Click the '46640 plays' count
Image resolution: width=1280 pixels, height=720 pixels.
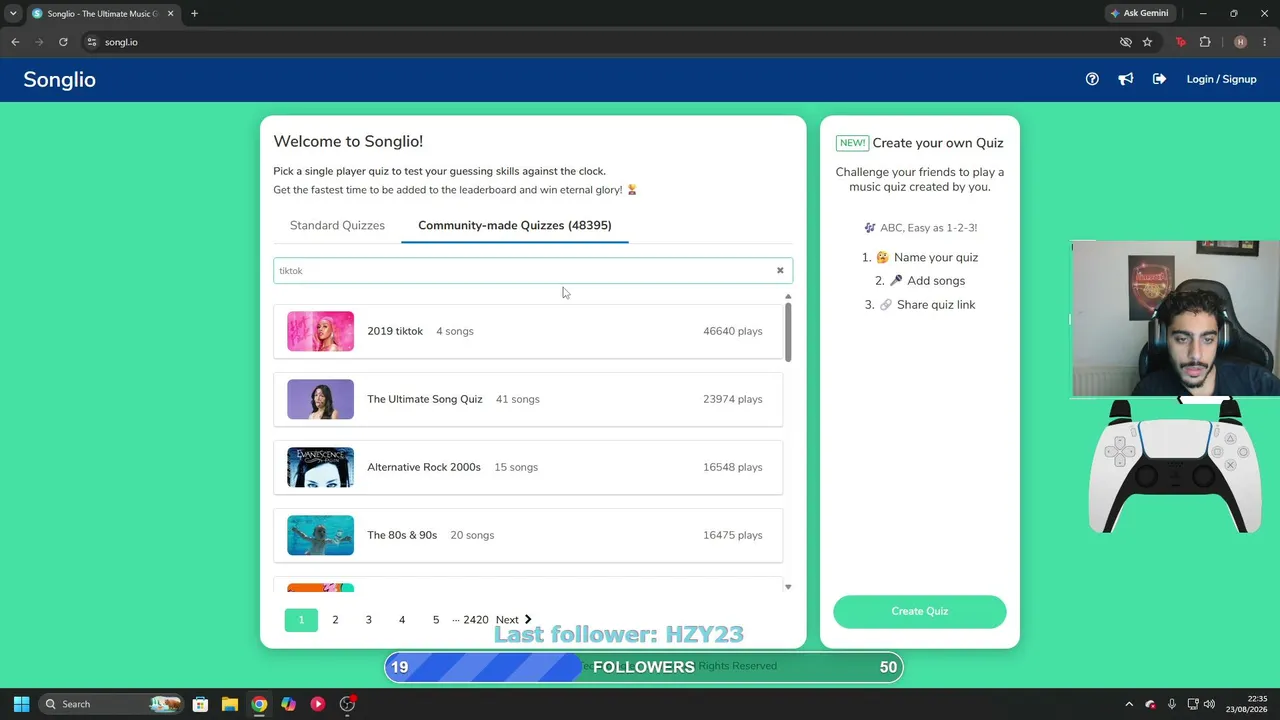(x=733, y=331)
